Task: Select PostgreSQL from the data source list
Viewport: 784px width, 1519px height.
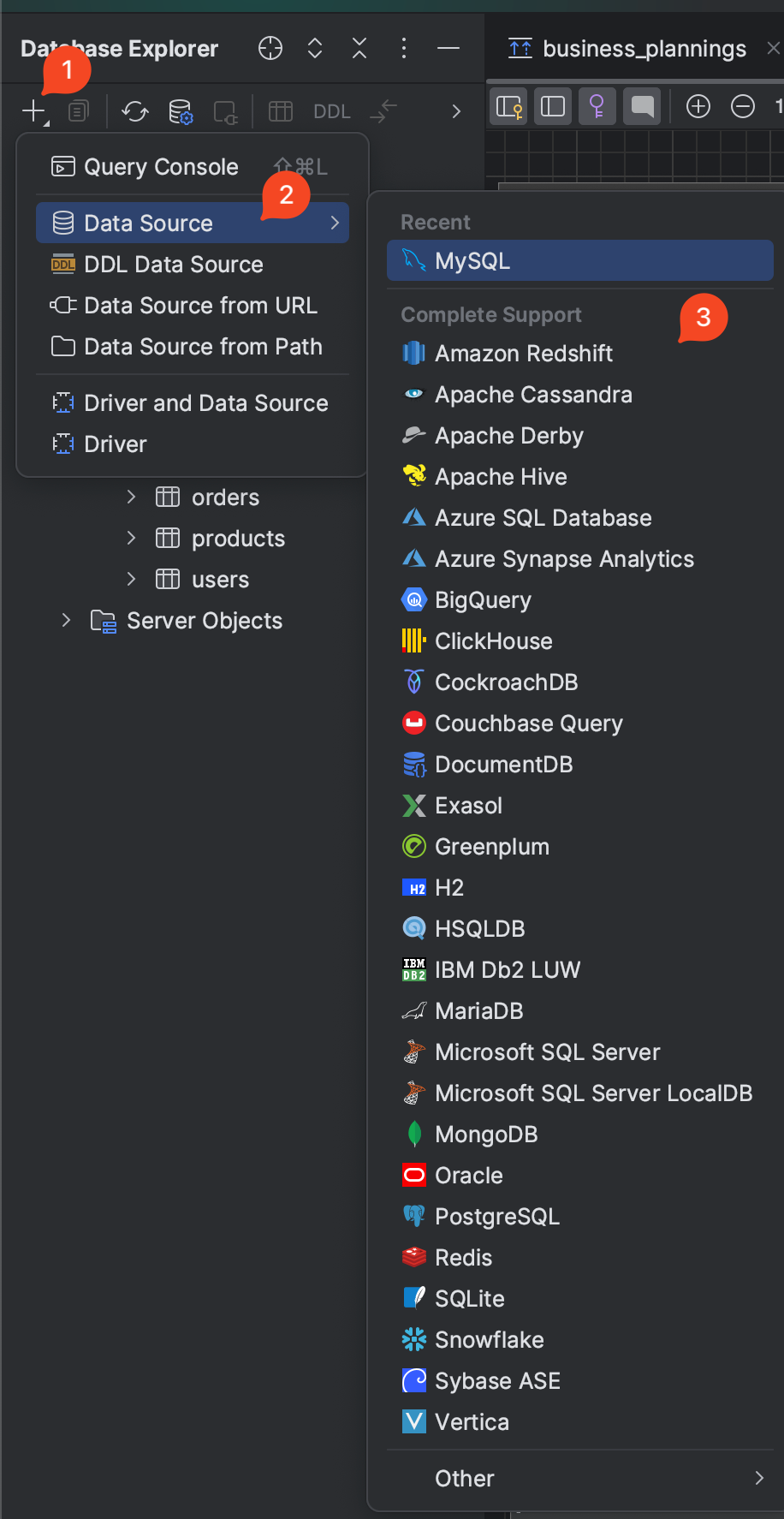Action: (x=496, y=1216)
